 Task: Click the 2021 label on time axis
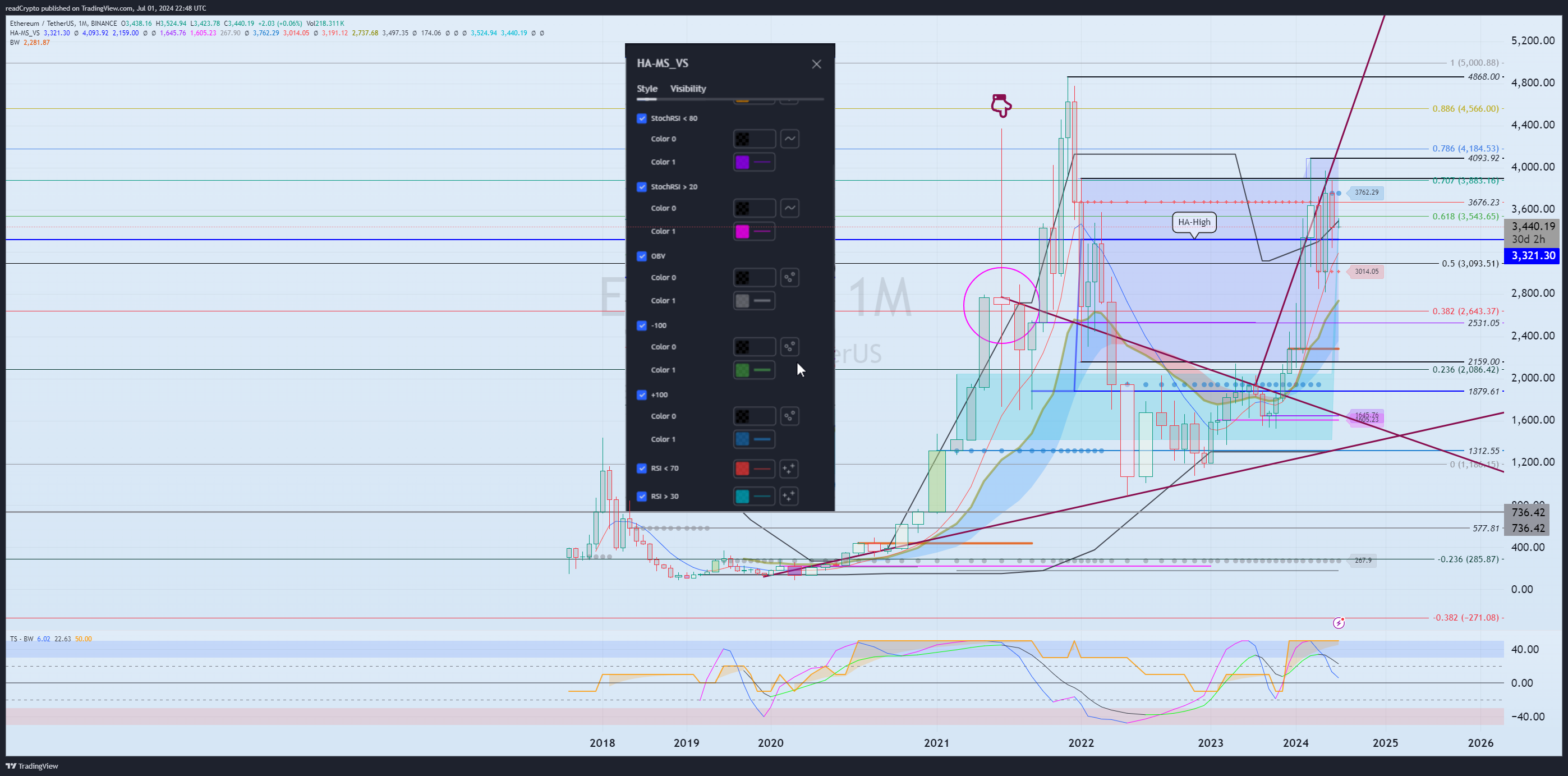pyautogui.click(x=936, y=743)
